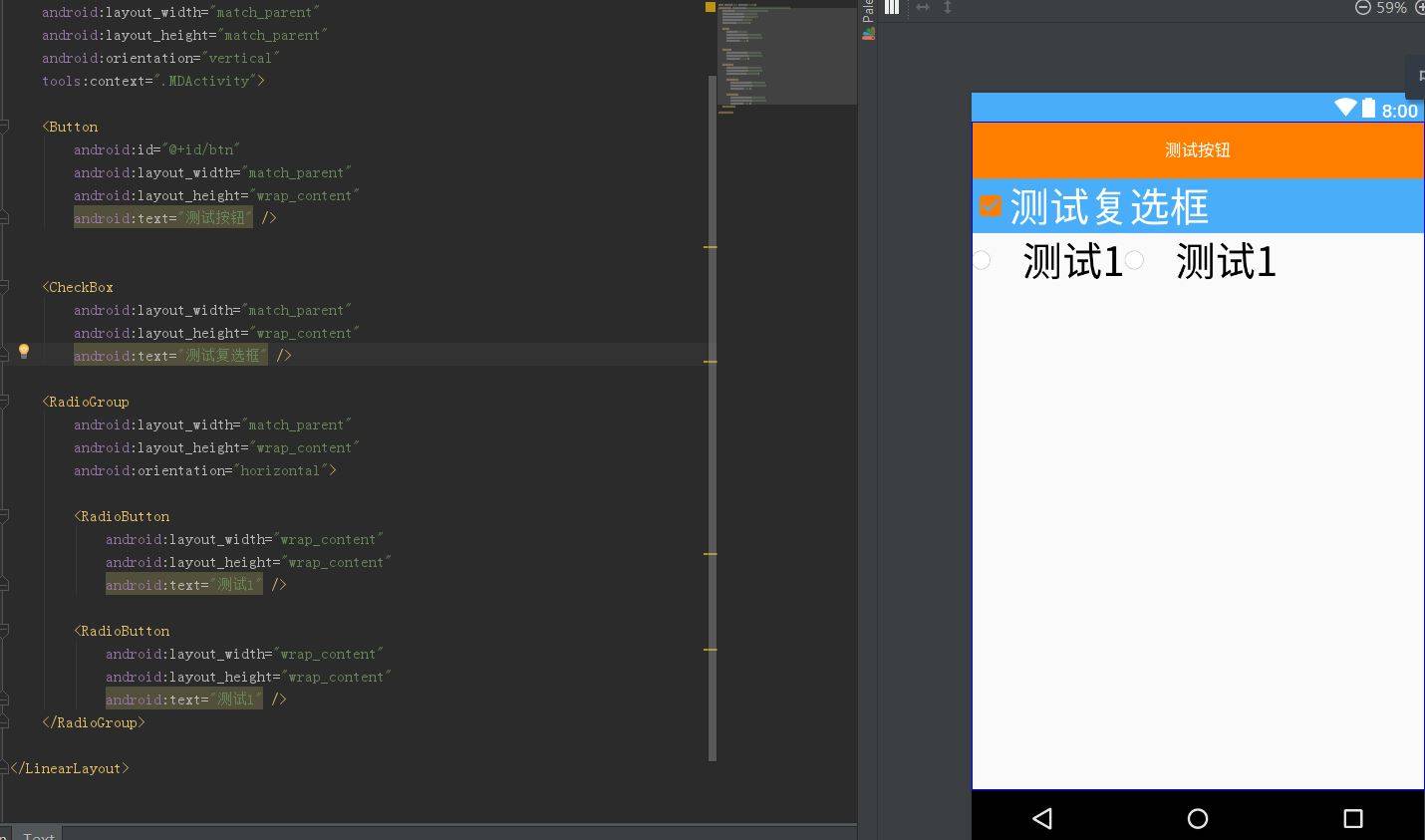Select the second 测试1 radio button in the preview
1425x840 pixels.
[x=1134, y=260]
